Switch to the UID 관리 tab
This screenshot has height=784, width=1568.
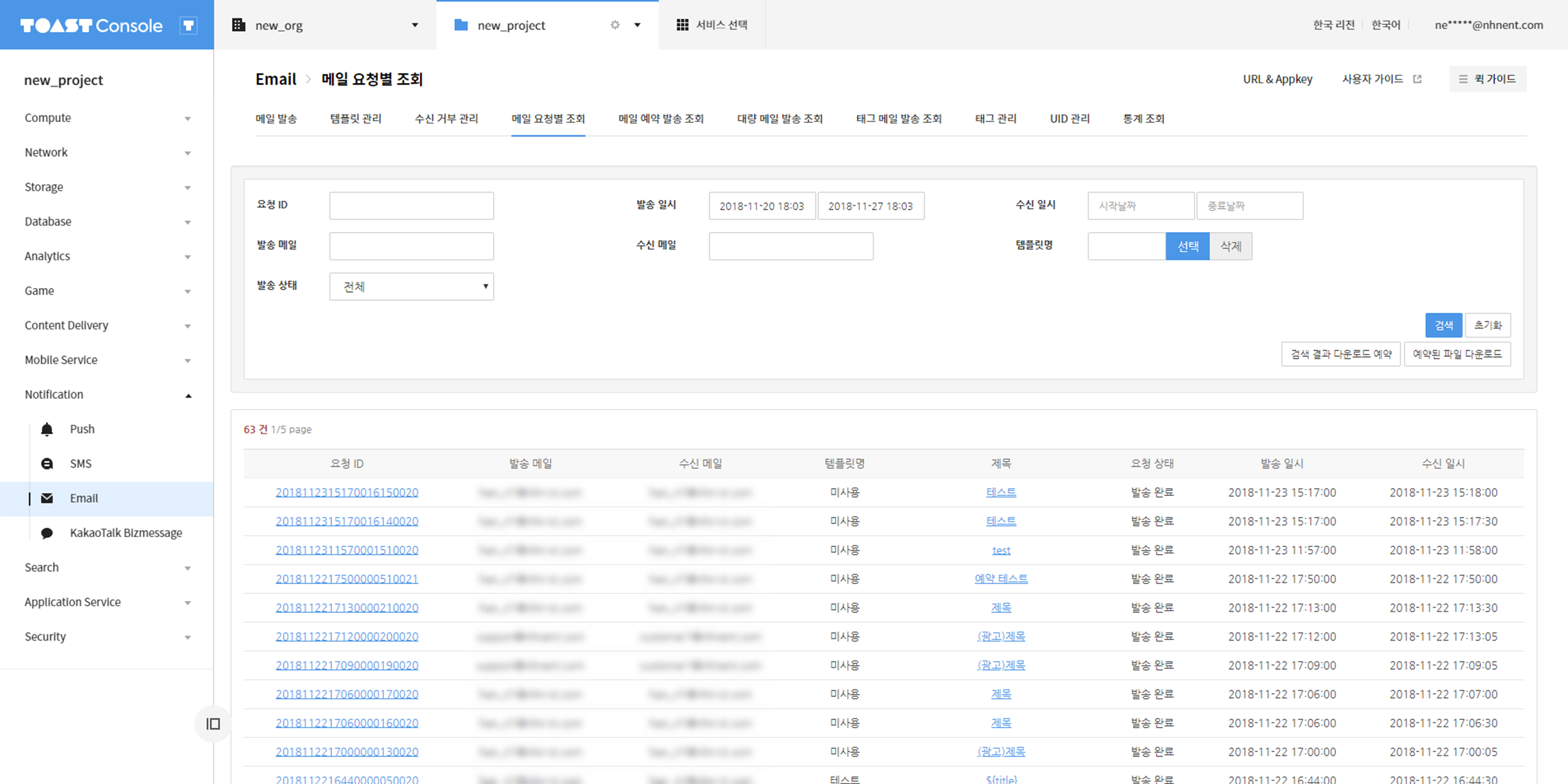coord(1070,118)
